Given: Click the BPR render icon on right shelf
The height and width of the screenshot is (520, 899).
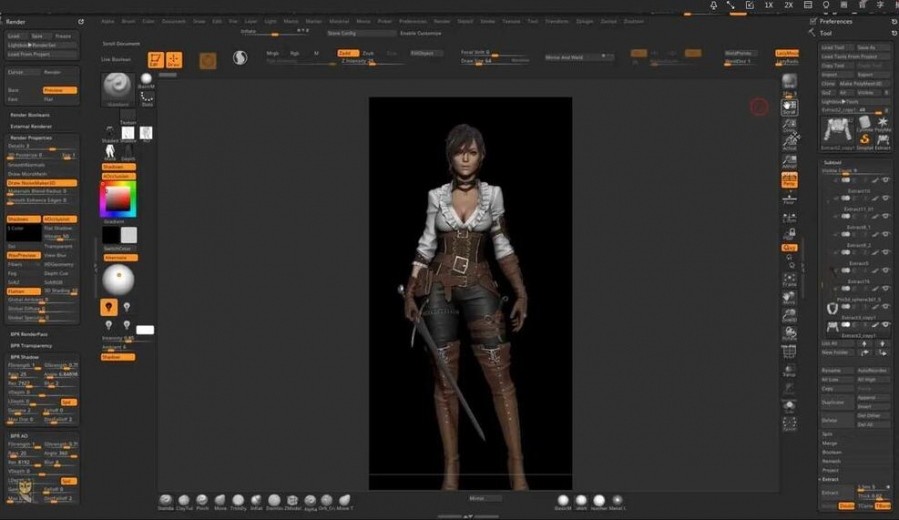Looking at the screenshot, I should 789,82.
